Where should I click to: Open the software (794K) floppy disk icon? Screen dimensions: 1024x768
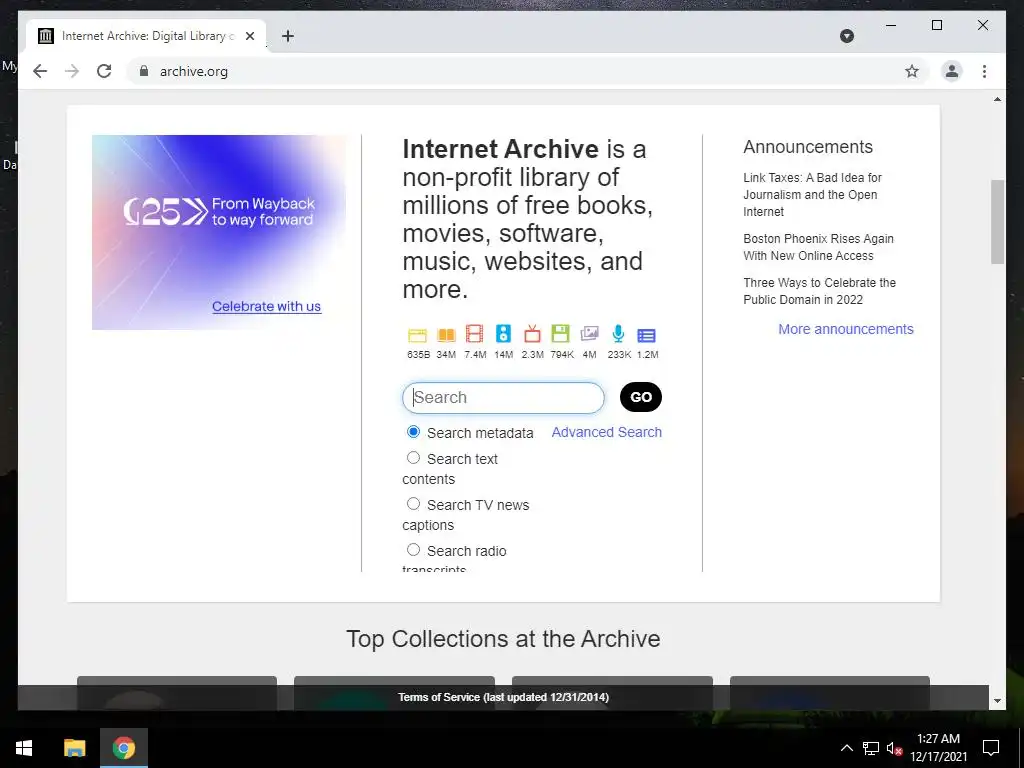point(561,334)
